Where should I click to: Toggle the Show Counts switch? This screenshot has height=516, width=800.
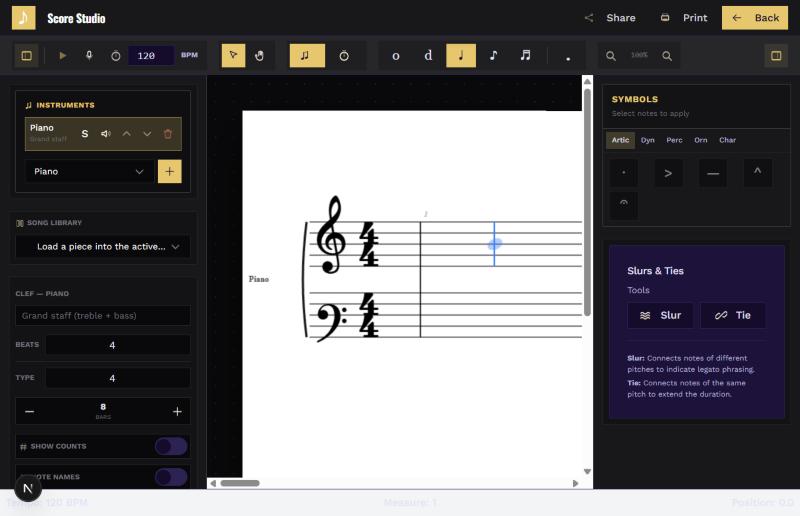point(171,446)
